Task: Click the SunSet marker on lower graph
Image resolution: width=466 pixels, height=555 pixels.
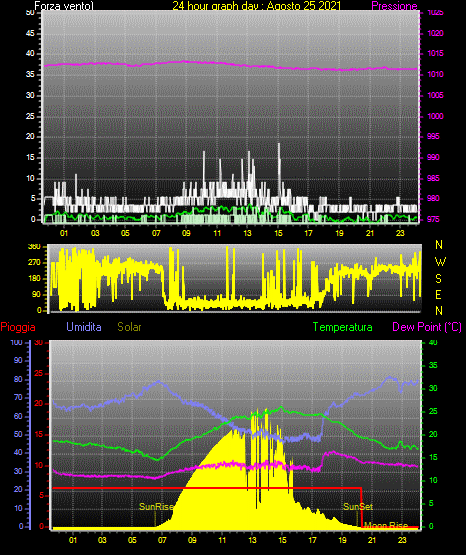Action: click(358, 507)
